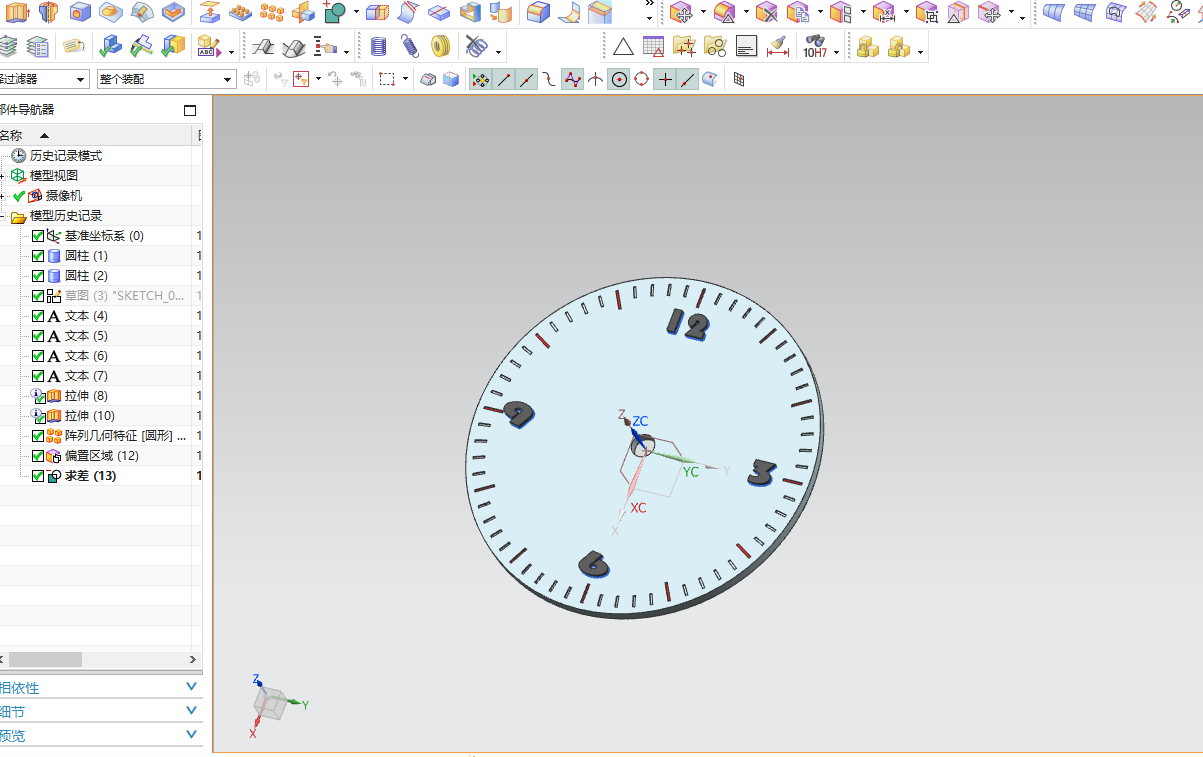The image size is (1203, 757).
Task: Click the Extrude tool icon
Action: coord(17,13)
